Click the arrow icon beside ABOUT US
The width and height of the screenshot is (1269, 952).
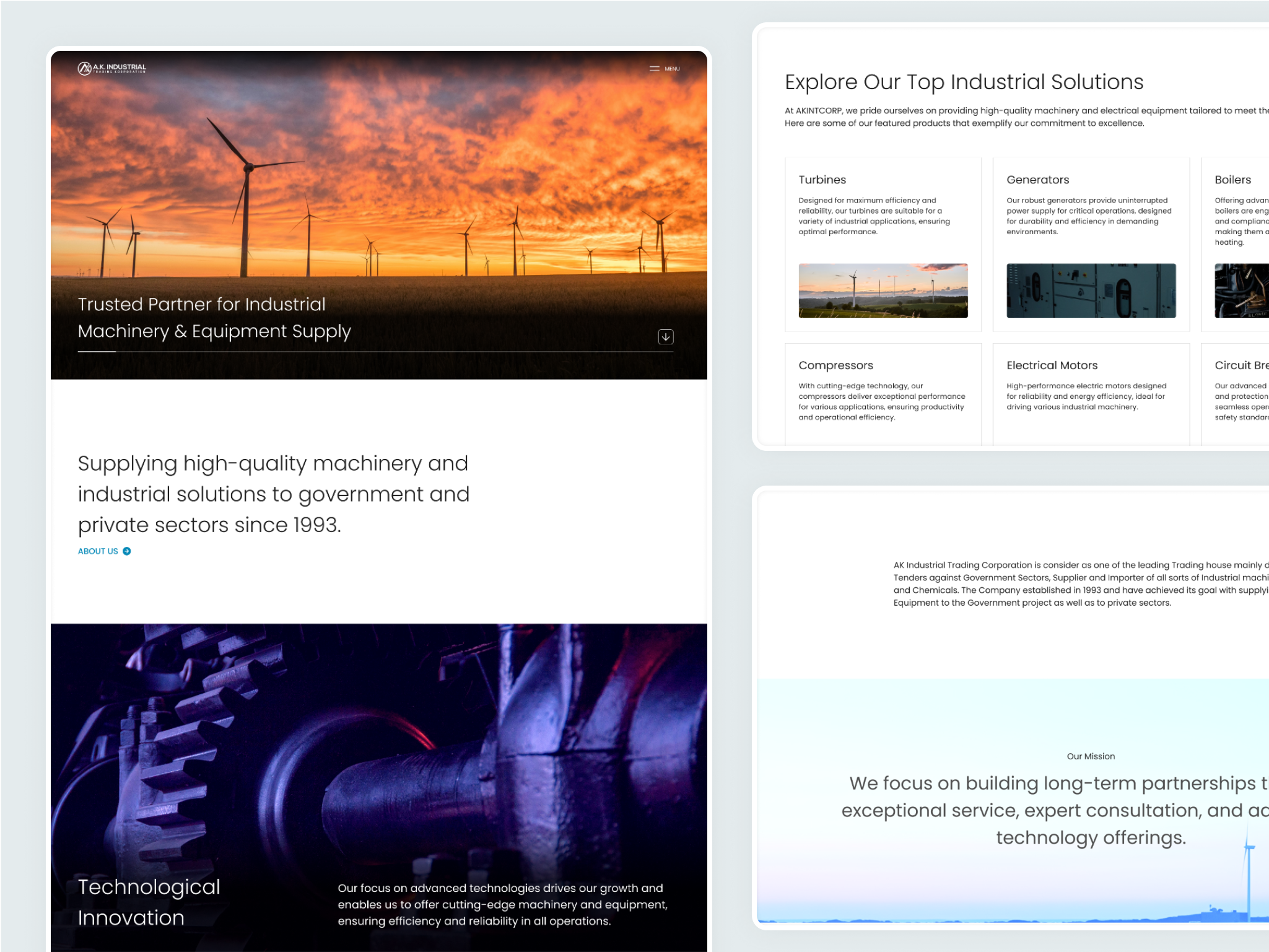(127, 551)
